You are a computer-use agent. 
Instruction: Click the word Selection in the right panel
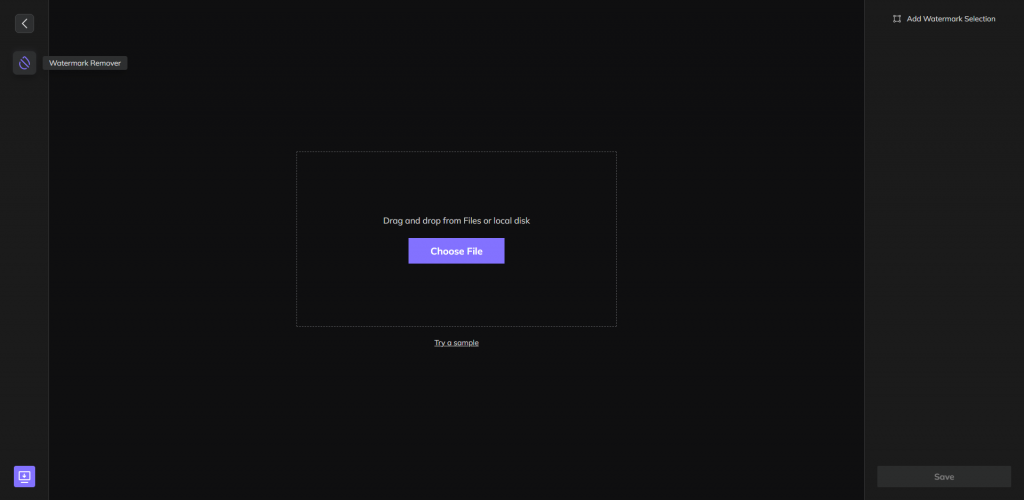point(979,19)
